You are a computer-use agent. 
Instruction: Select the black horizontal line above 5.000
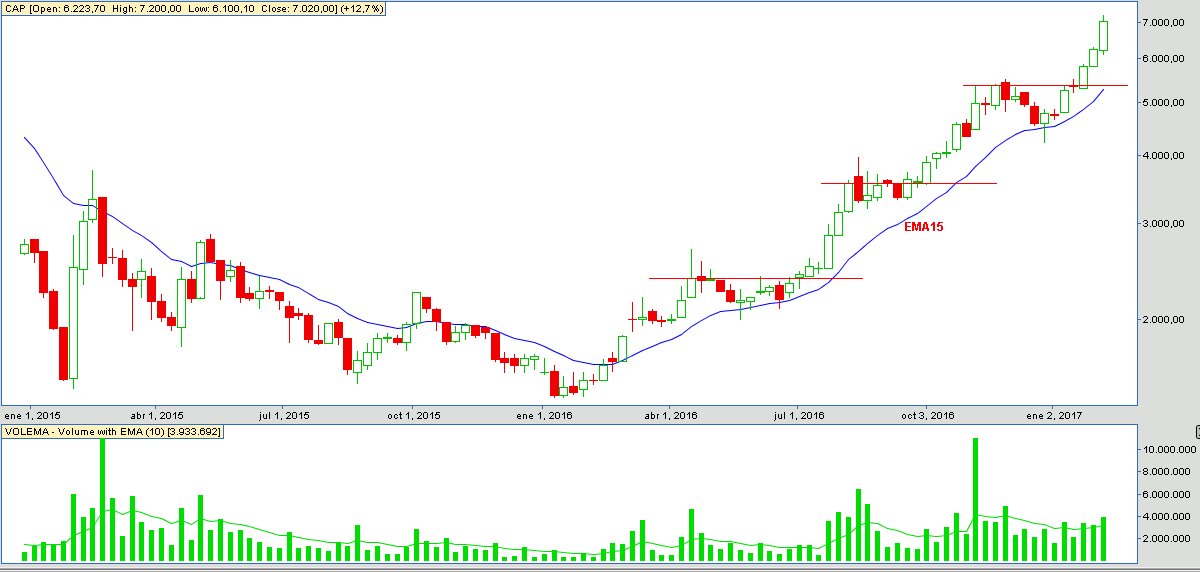tap(1045, 85)
